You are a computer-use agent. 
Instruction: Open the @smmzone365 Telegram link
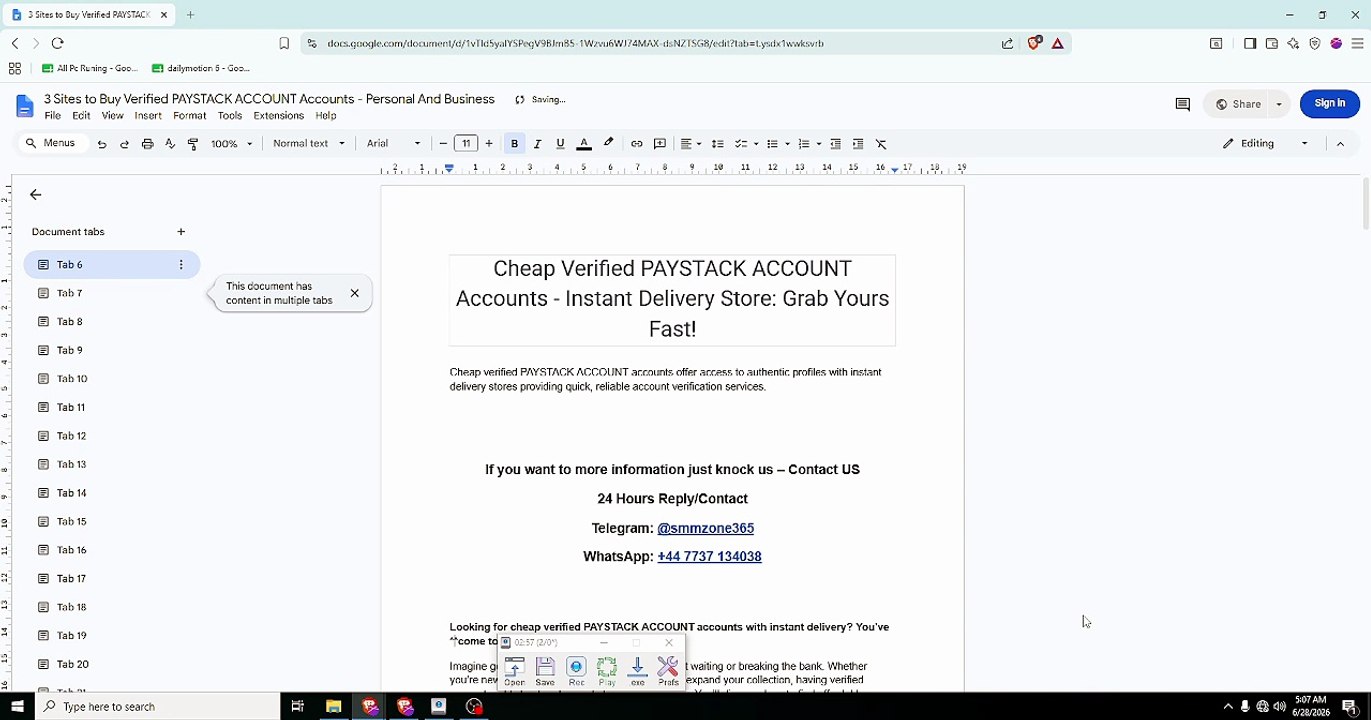(705, 528)
